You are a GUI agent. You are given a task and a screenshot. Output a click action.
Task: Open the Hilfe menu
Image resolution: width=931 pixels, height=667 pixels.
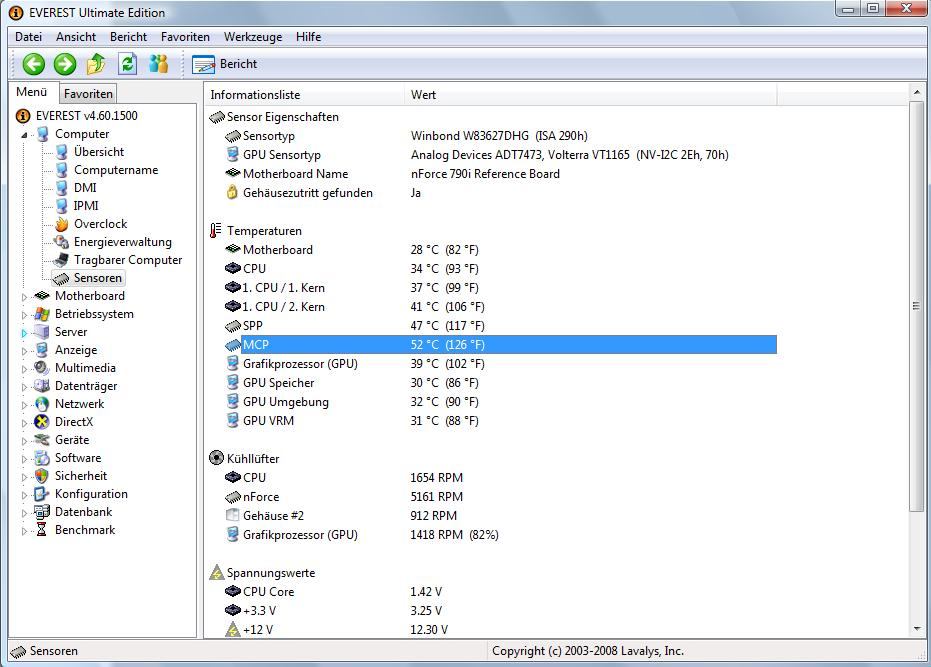[x=308, y=37]
